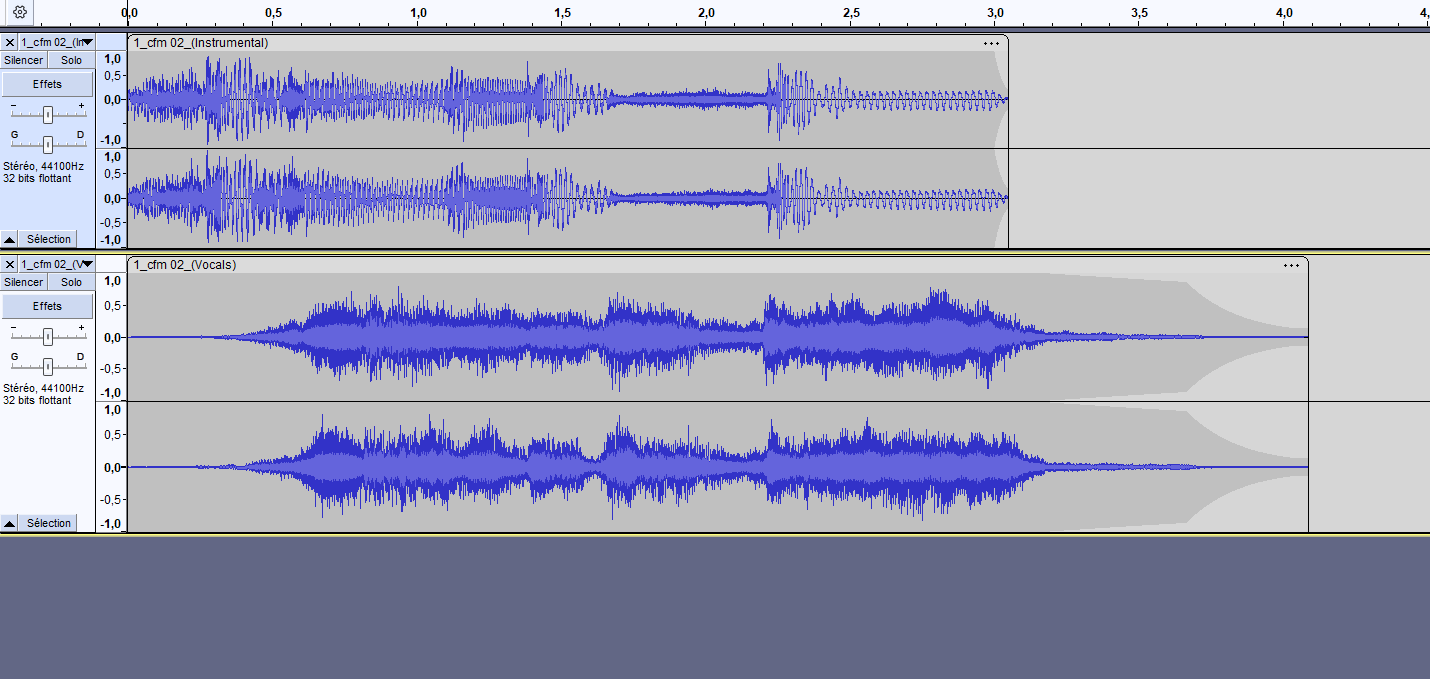
Task: Toggle Silencer on the Instrumental track
Action: [x=23, y=60]
